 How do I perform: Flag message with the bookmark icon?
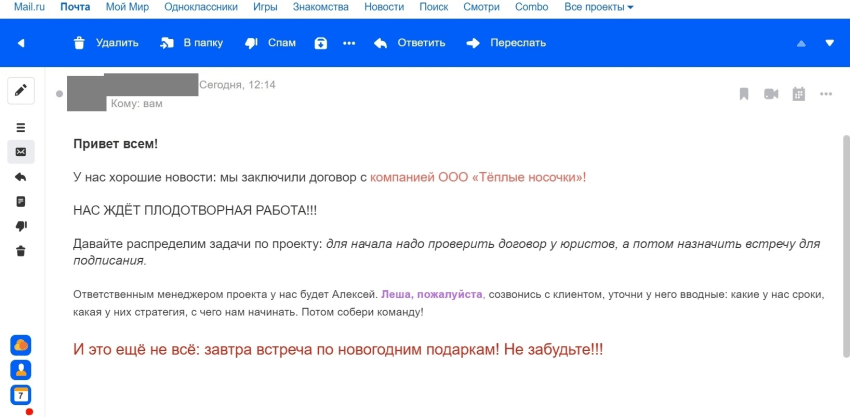(744, 94)
